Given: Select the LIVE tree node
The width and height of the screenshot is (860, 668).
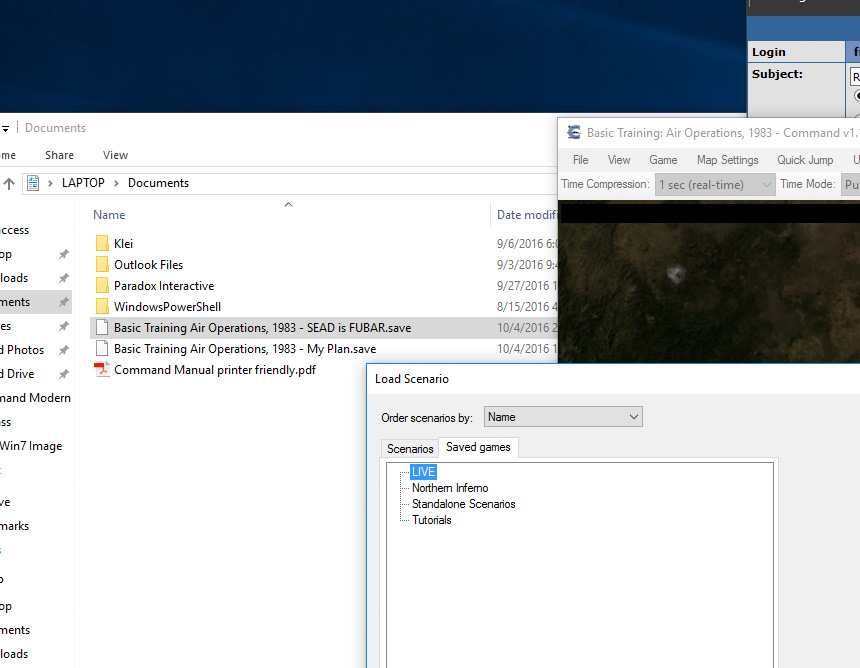Looking at the screenshot, I should click(423, 472).
